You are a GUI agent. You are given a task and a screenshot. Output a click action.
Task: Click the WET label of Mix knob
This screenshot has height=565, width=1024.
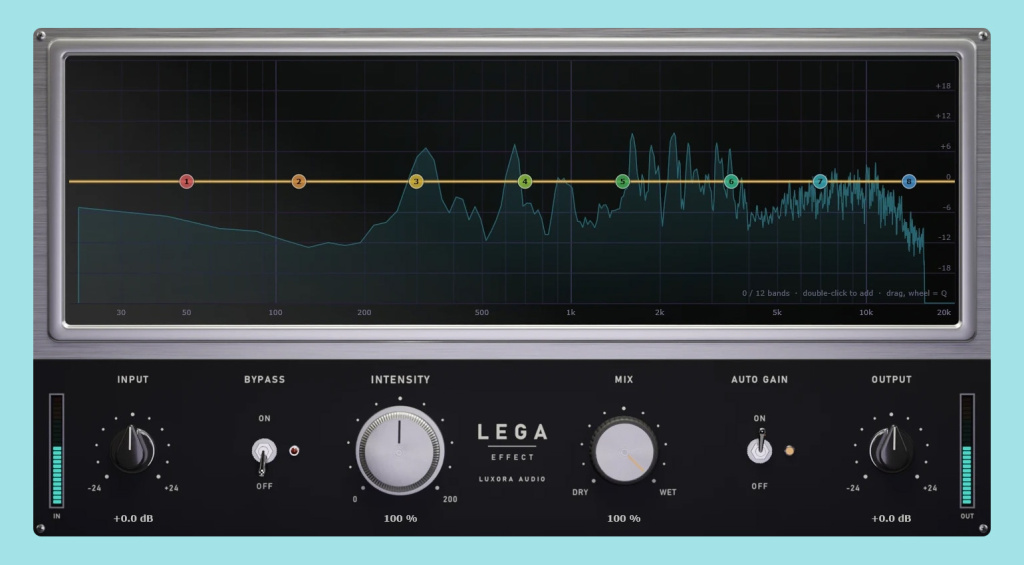[x=667, y=492]
